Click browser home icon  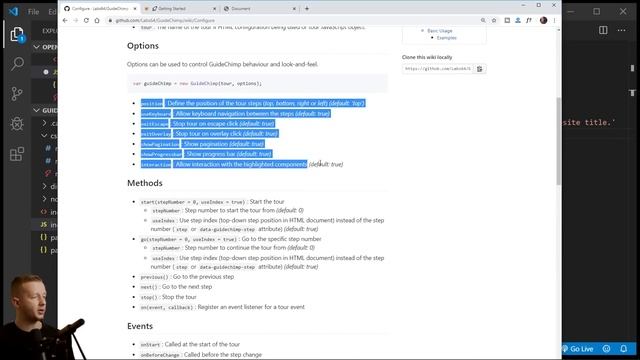click(97, 20)
